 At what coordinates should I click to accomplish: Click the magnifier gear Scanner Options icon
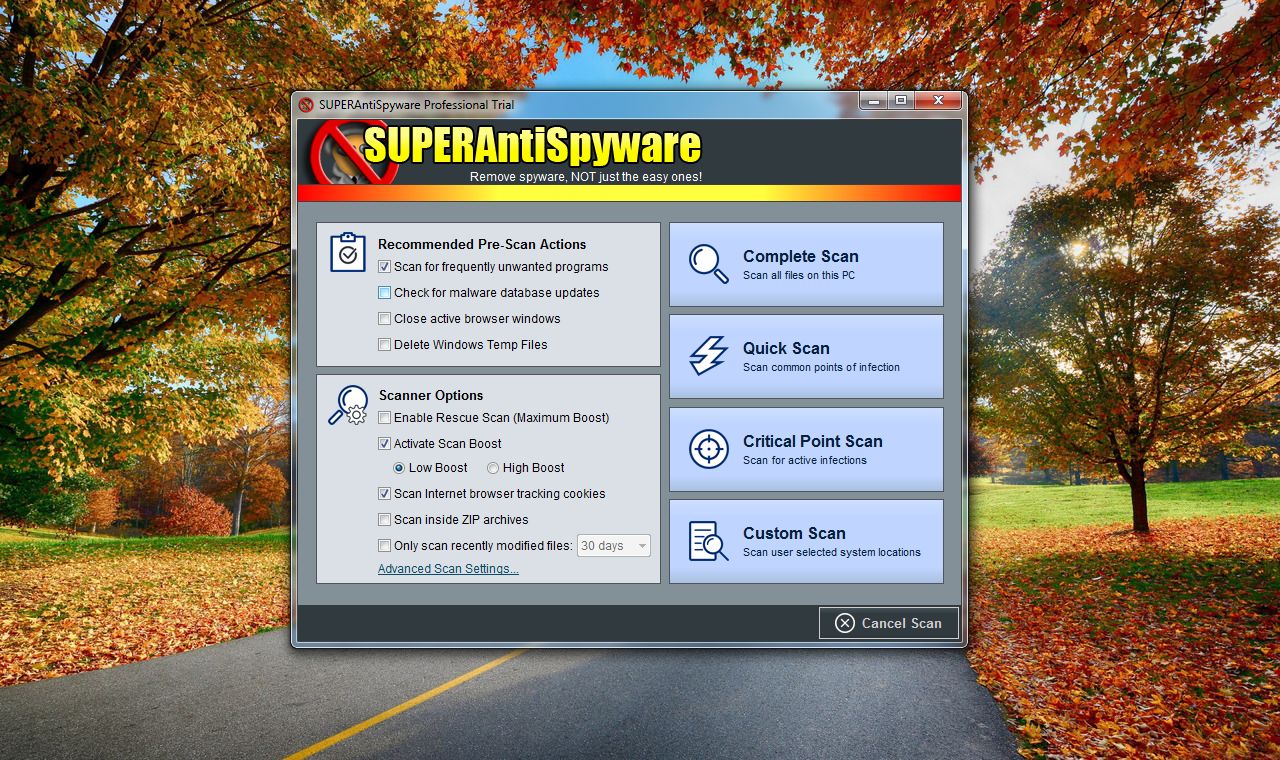coord(347,404)
